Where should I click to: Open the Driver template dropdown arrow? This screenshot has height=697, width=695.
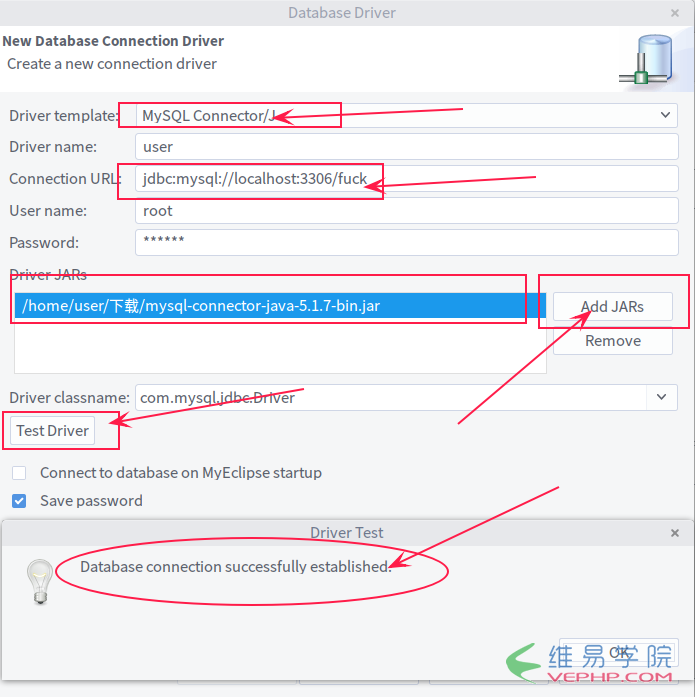pyautogui.click(x=665, y=115)
